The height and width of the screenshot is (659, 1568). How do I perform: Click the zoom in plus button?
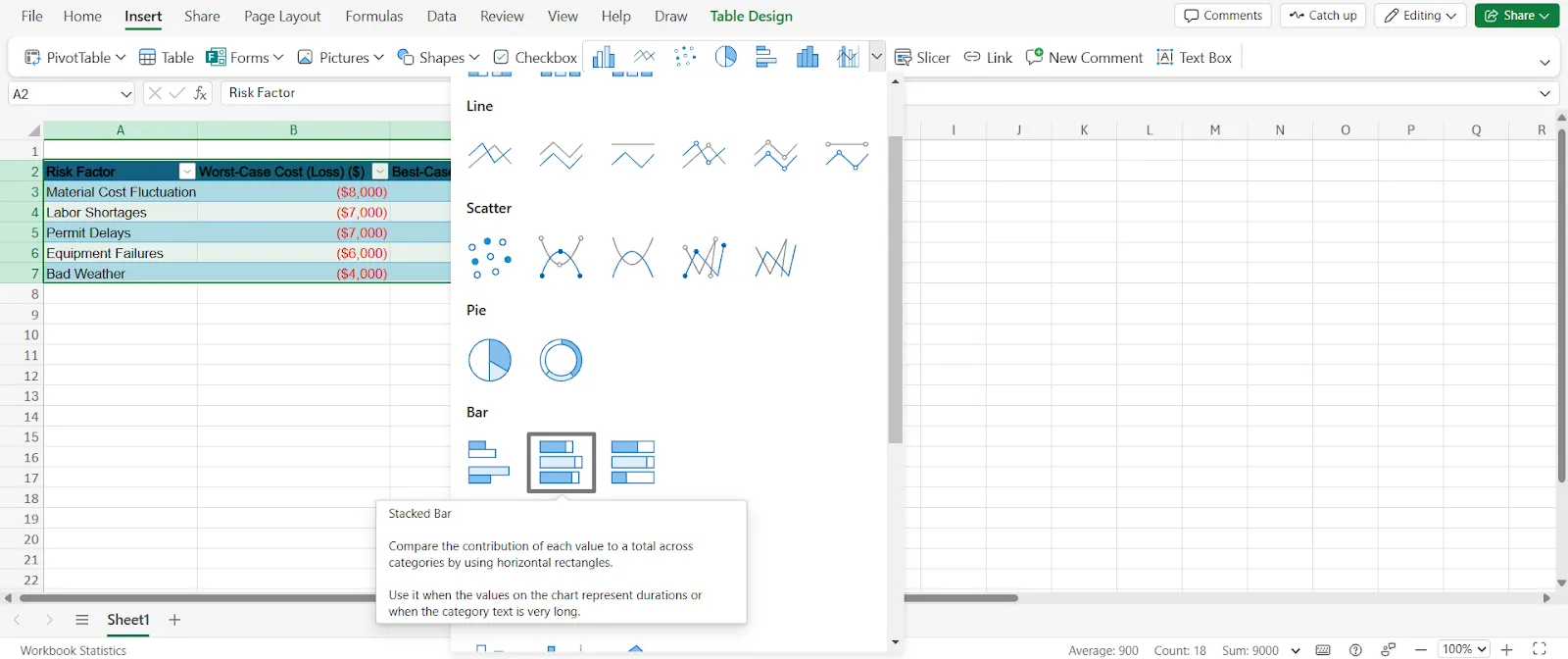click(x=1507, y=649)
